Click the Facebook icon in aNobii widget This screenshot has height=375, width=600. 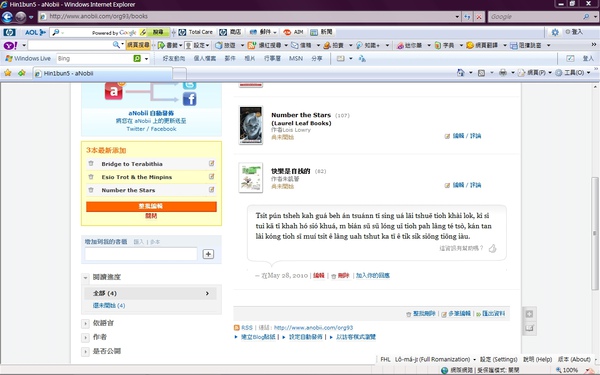click(189, 99)
